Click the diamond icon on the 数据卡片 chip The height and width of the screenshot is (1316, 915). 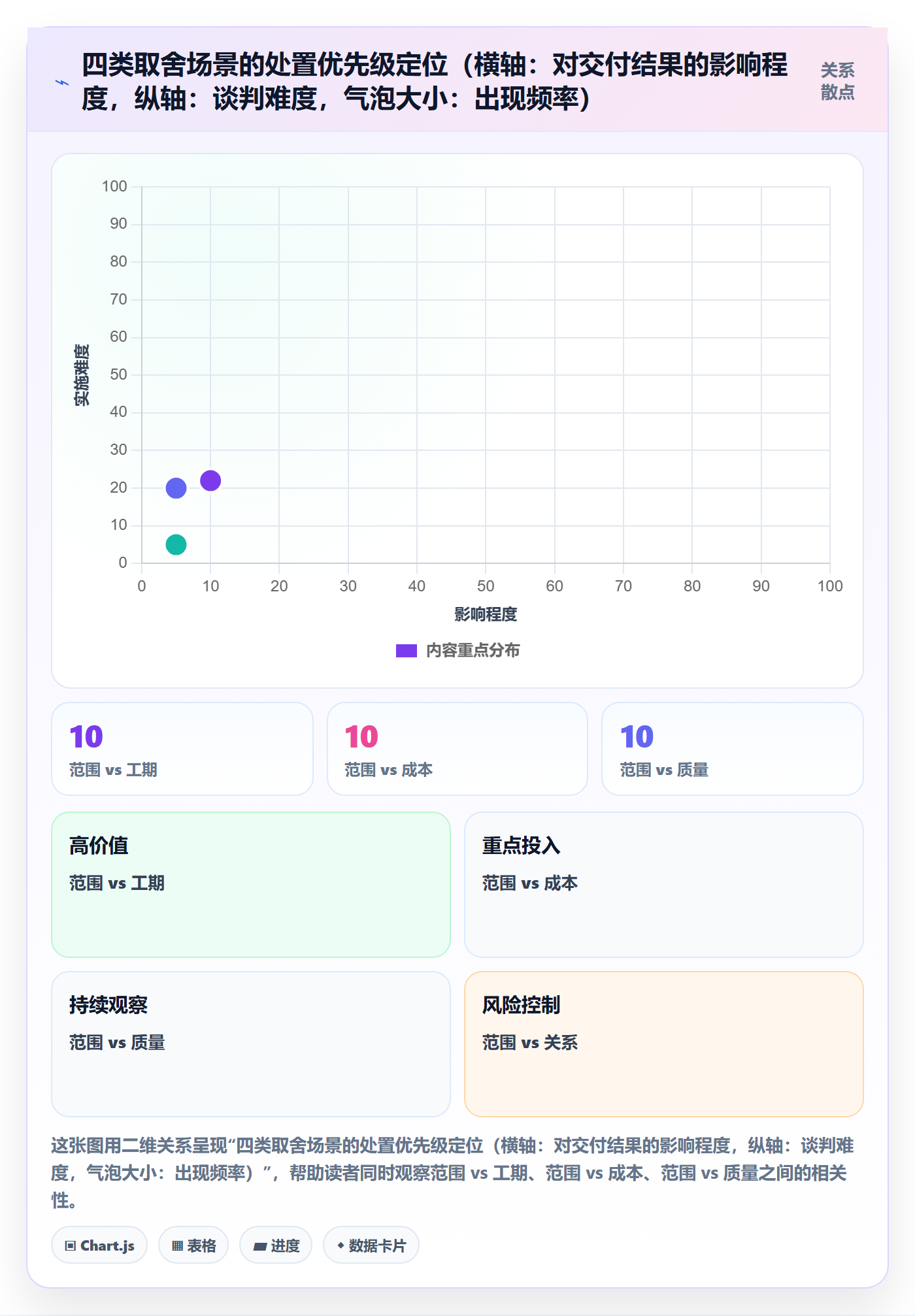[341, 1246]
